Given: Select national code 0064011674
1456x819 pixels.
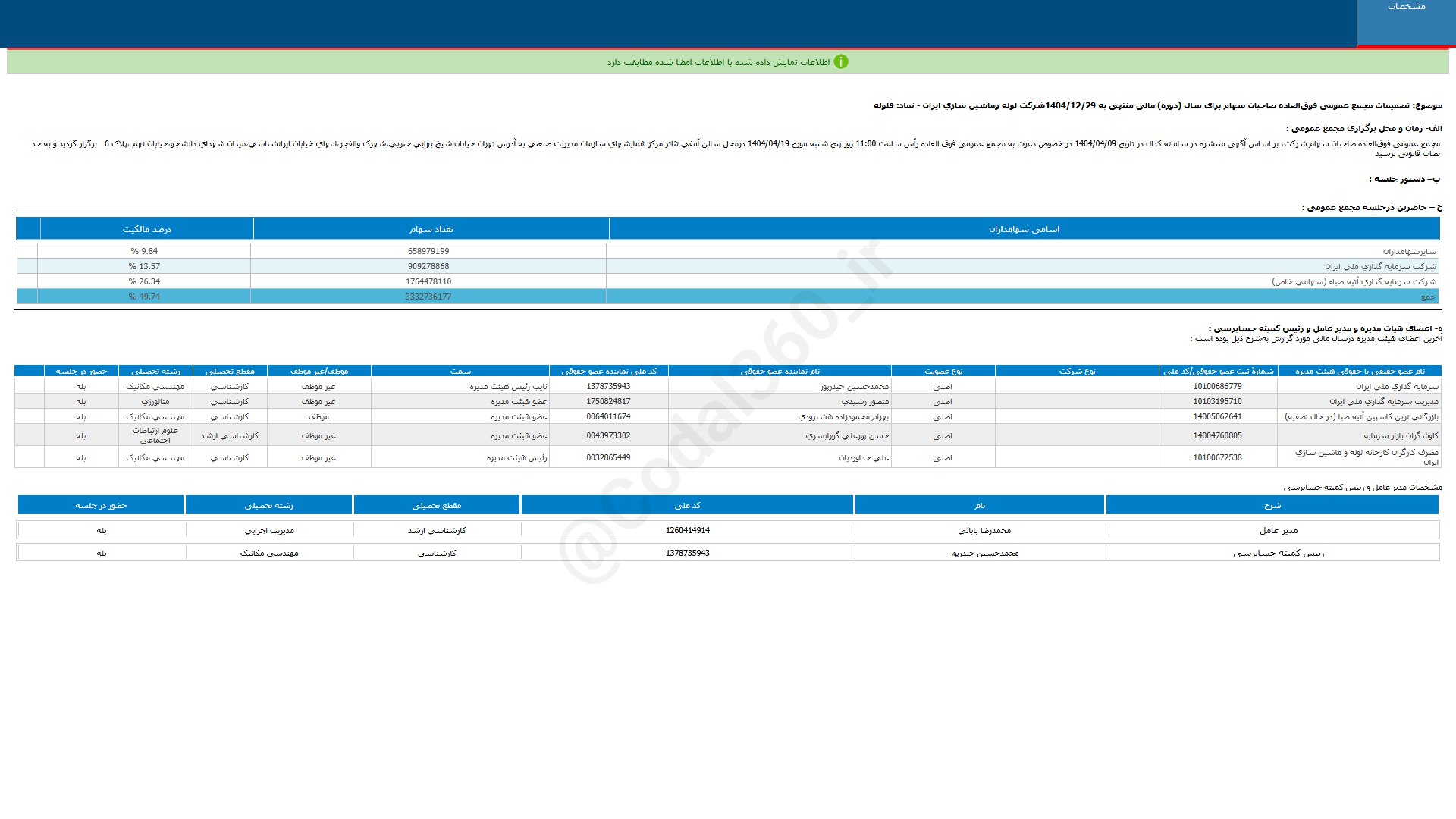Looking at the screenshot, I should (608, 416).
